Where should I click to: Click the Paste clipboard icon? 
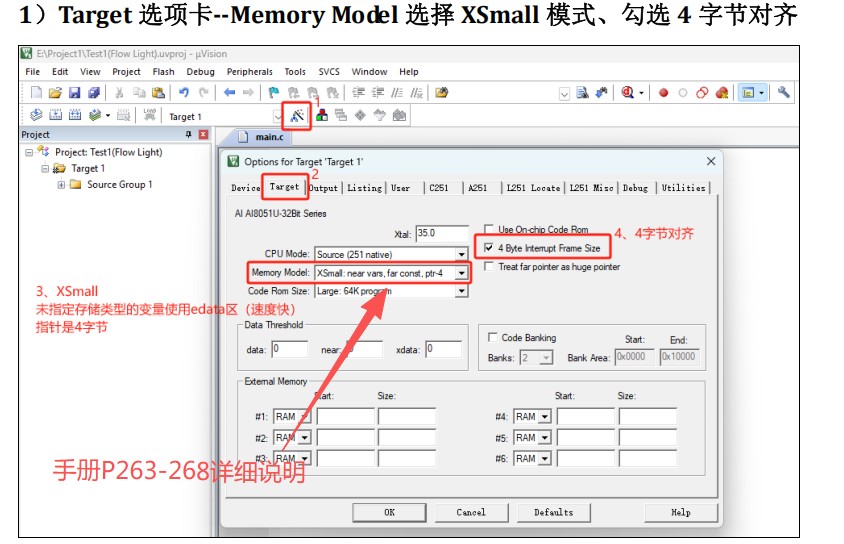pos(158,93)
